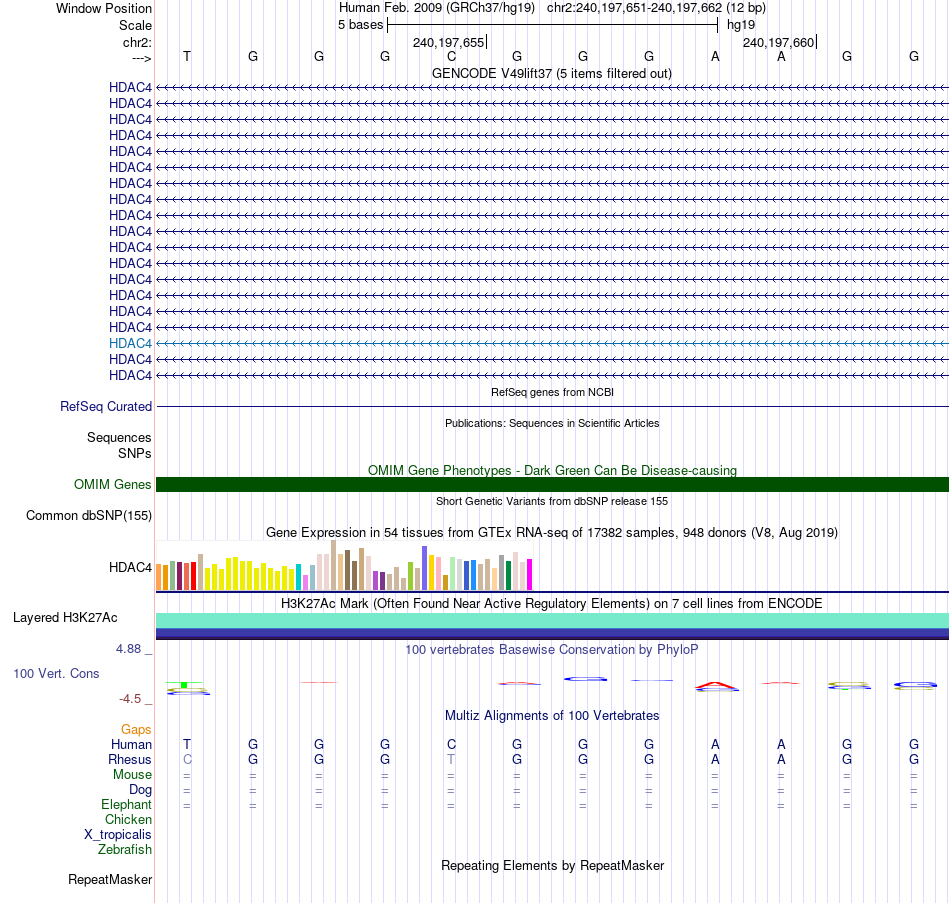950x903 pixels.
Task: Click the hg19 text beside scale bar
Action: pyautogui.click(x=741, y=25)
